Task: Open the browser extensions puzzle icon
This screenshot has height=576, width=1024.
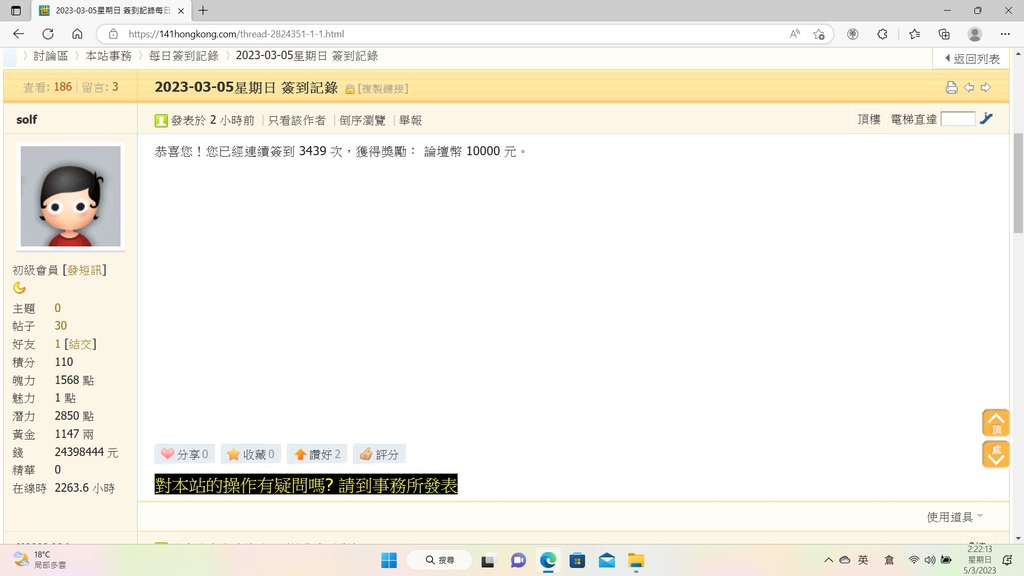Action: 882,34
